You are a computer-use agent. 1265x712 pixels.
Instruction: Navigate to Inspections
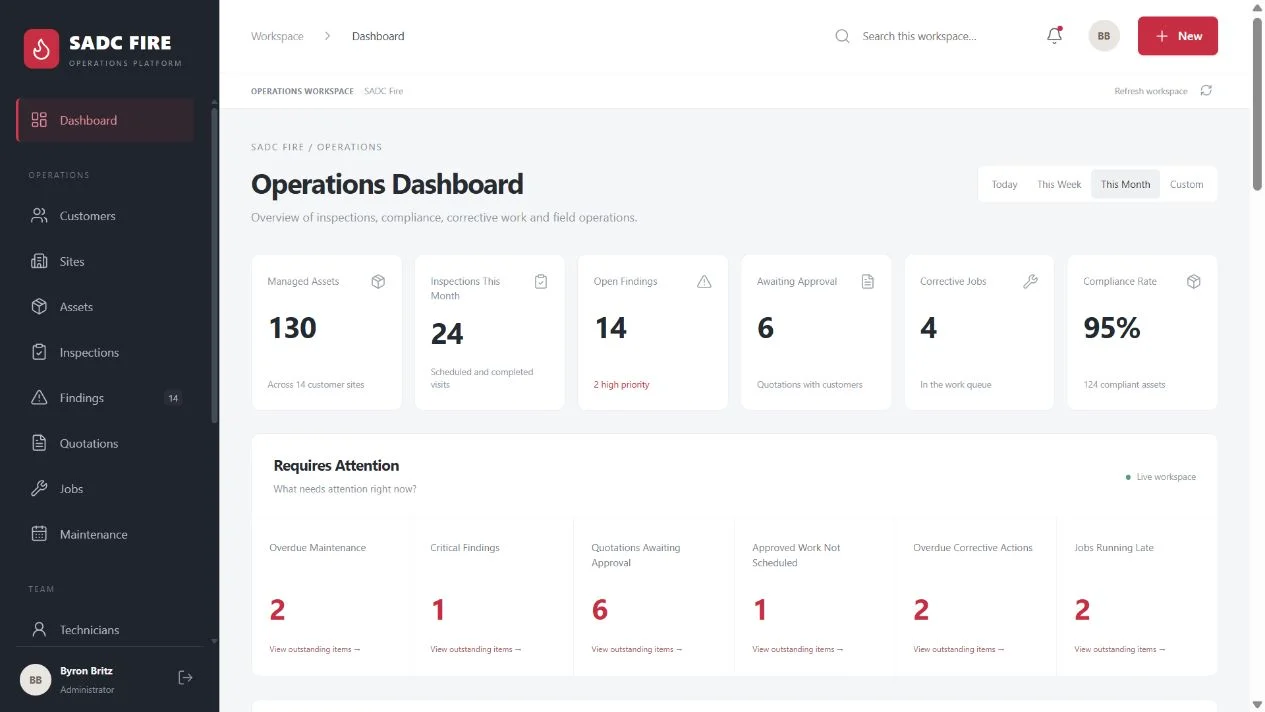click(105, 352)
